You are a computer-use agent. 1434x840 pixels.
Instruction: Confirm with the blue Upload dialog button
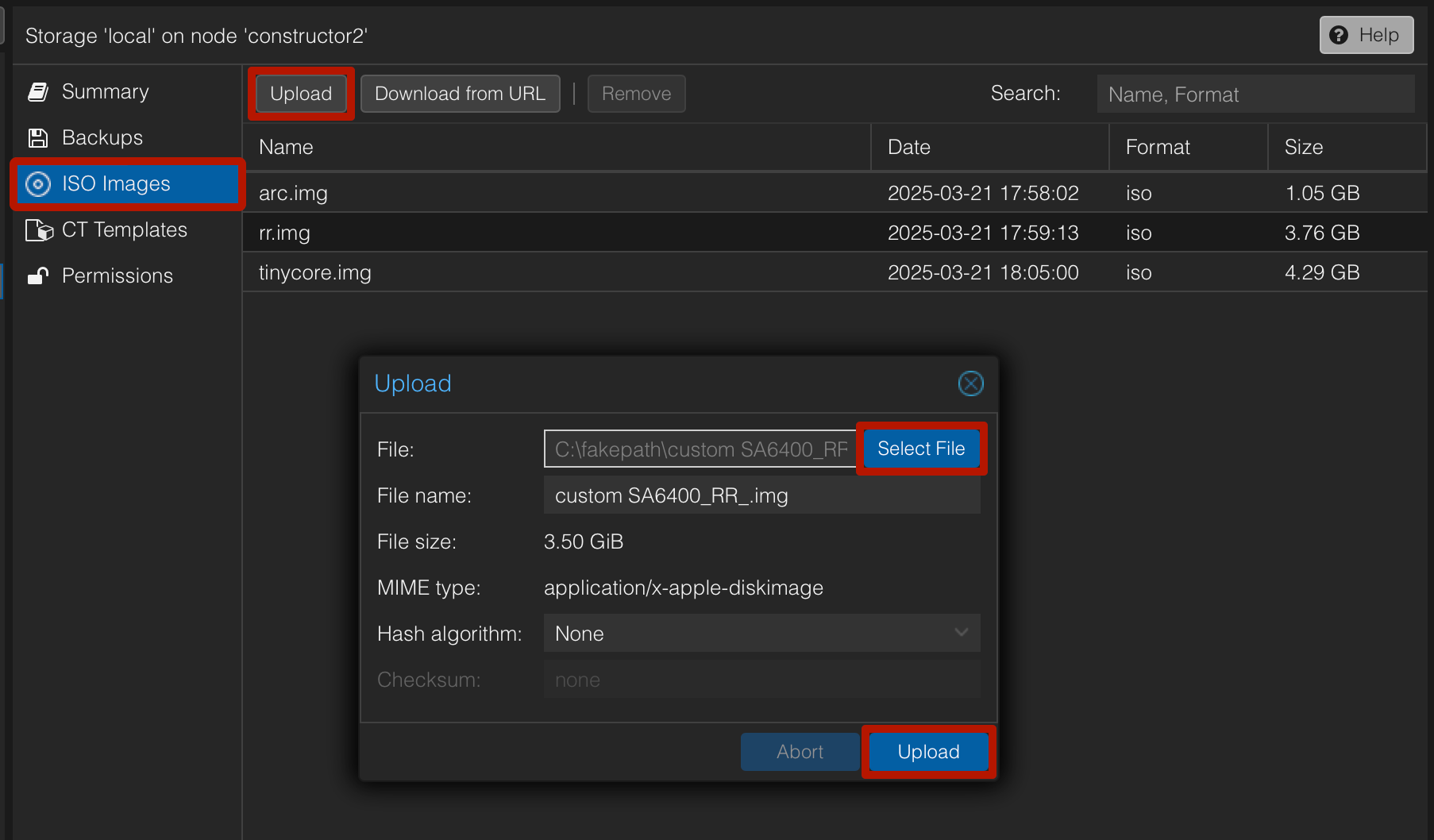tap(928, 751)
